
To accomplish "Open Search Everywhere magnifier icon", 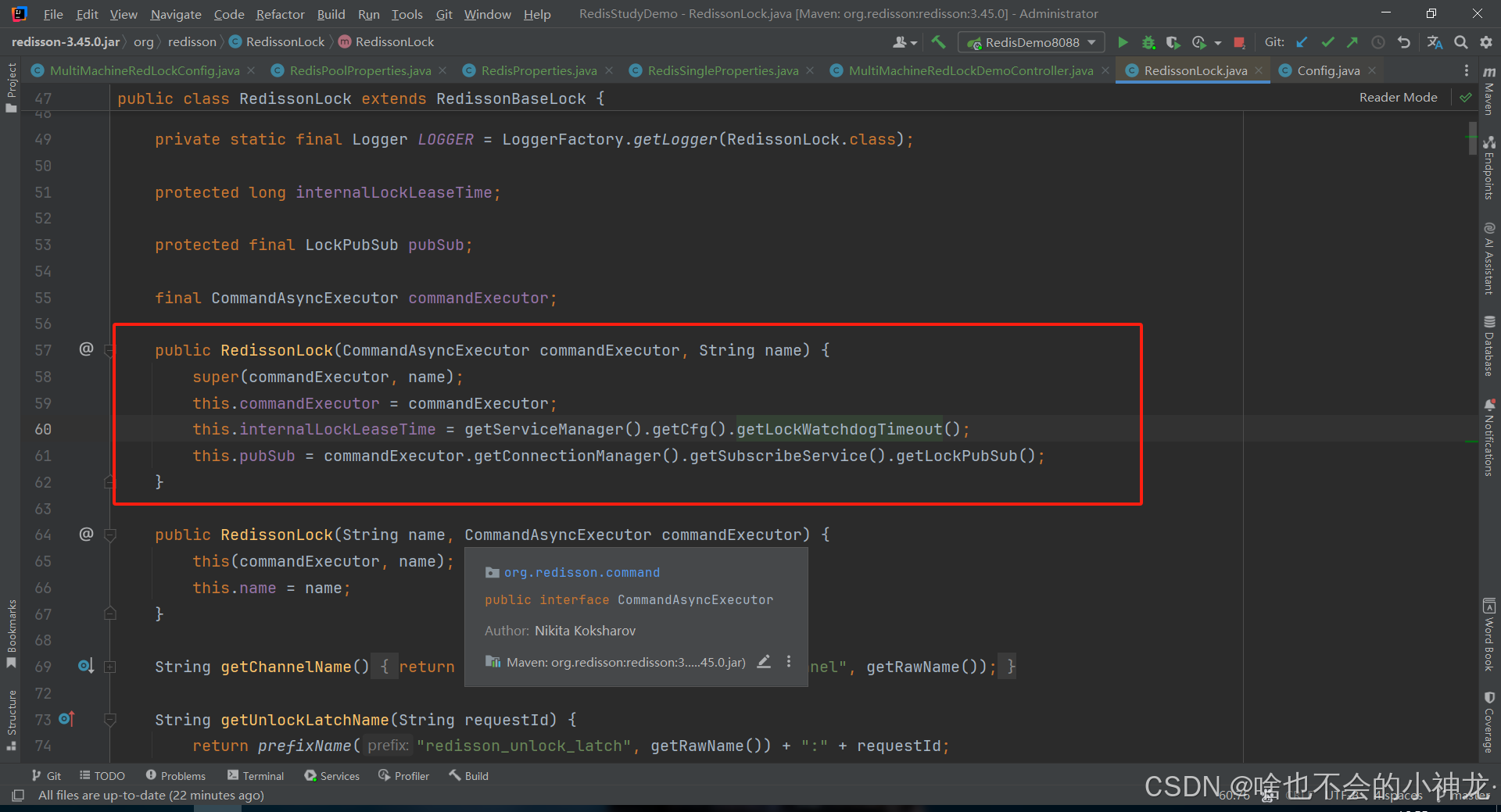I will [x=1460, y=42].
